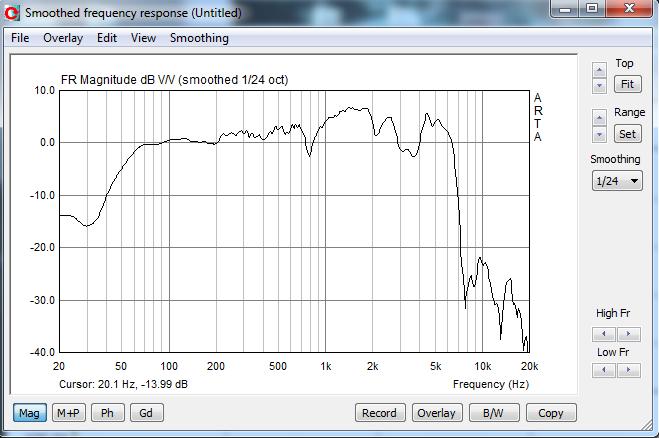Click the Overlay button at bottom
The image size is (659, 438).
click(x=437, y=413)
